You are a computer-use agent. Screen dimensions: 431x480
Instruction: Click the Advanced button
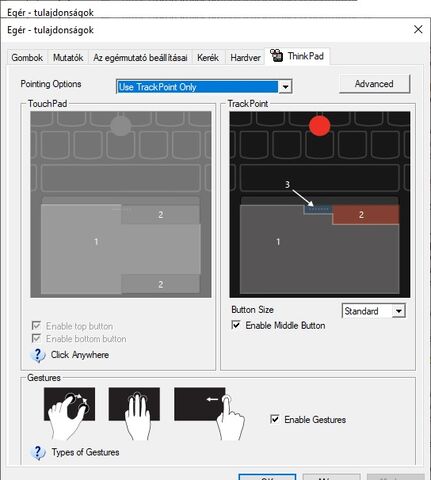374,84
